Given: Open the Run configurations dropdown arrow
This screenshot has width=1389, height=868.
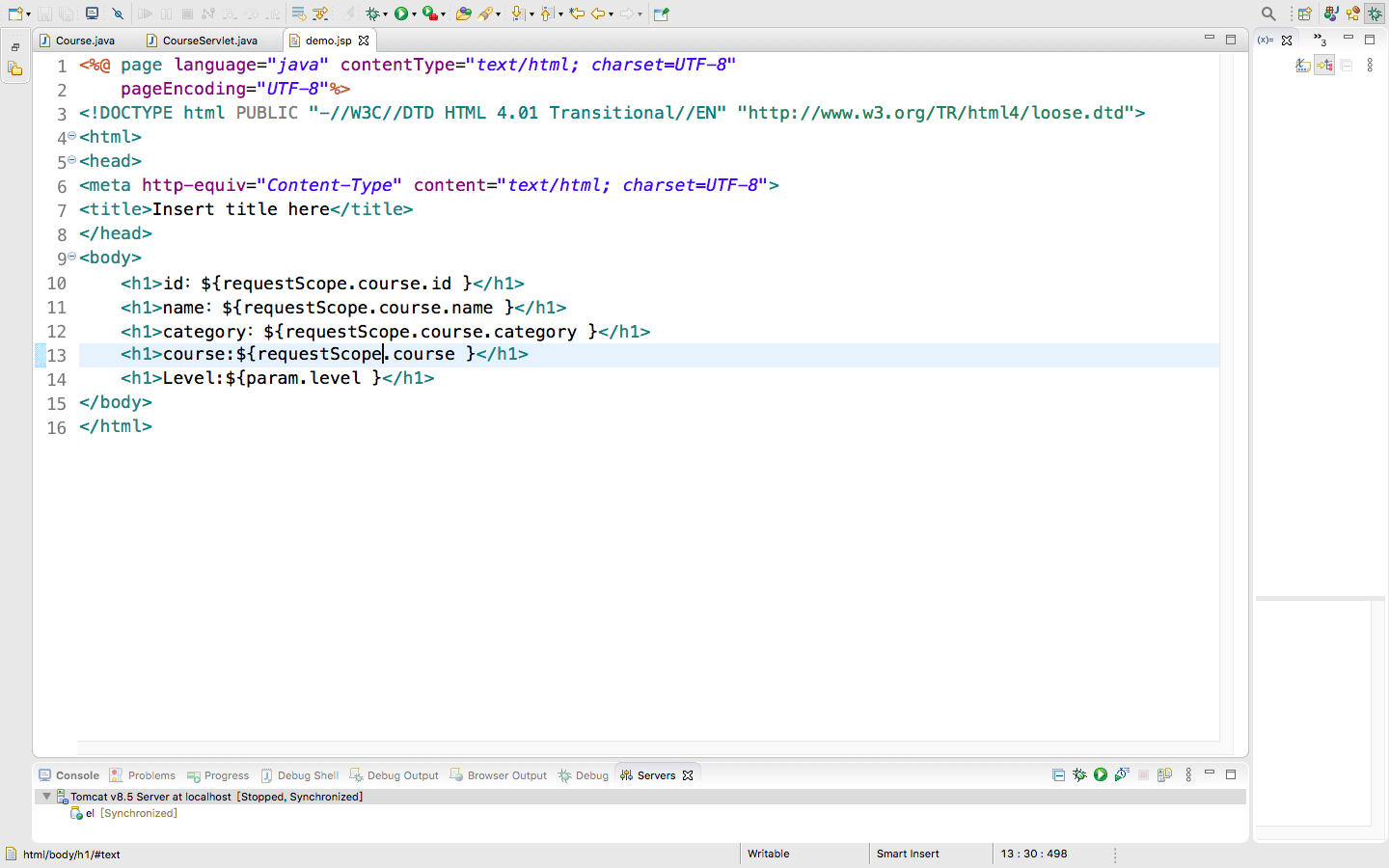Looking at the screenshot, I should coord(414,14).
